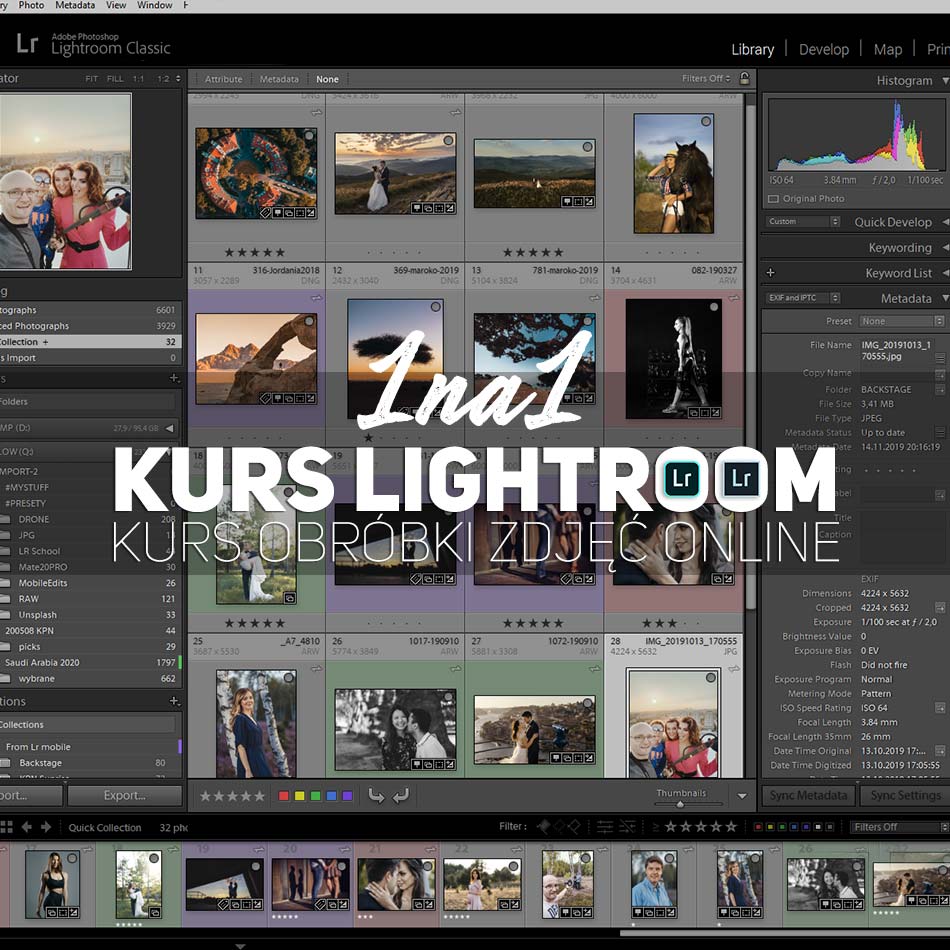This screenshot has height=950, width=950.
Task: Rotate the photo right using the toolbar arrow
Action: pos(401,796)
